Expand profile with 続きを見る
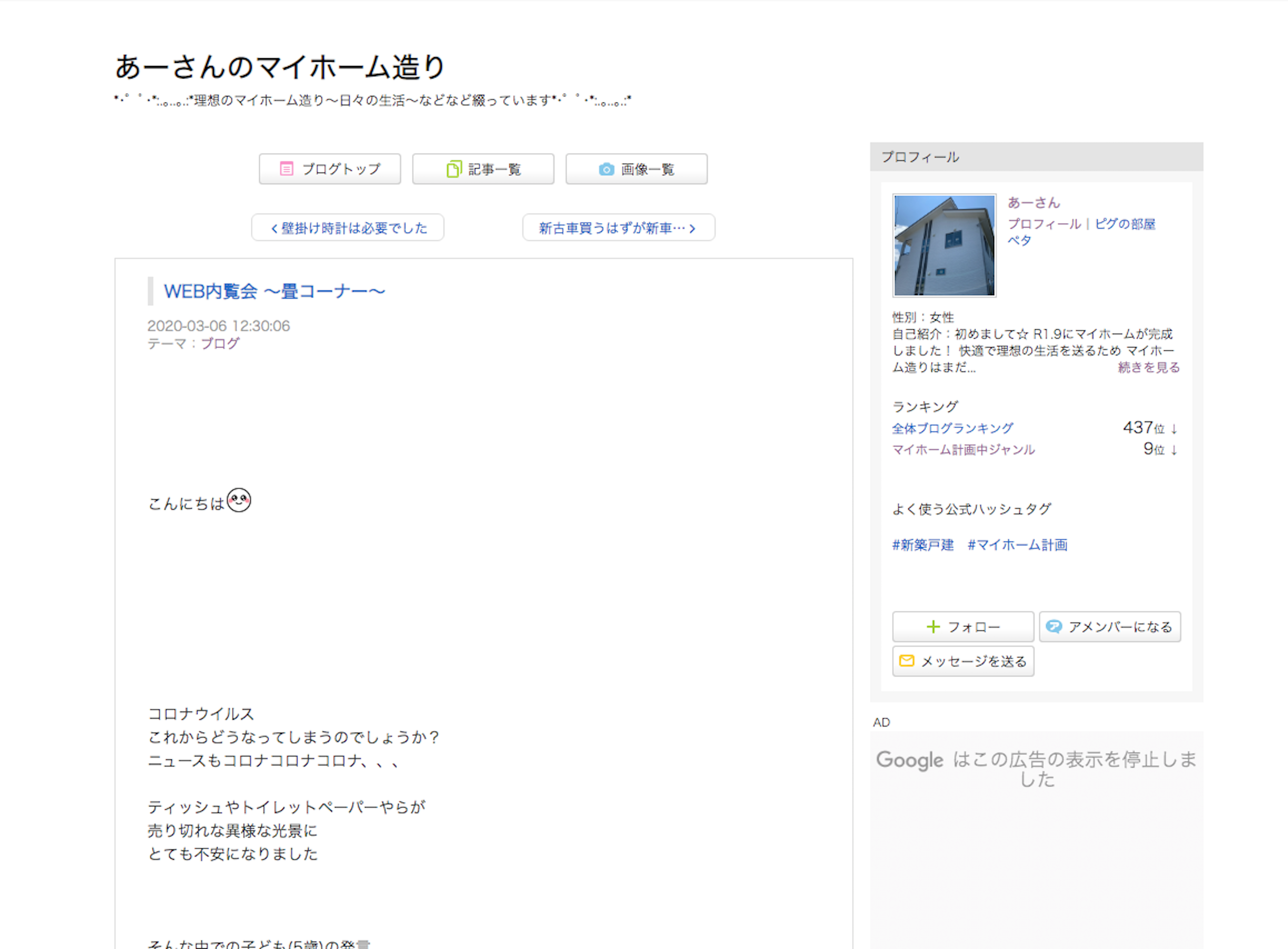Image resolution: width=1288 pixels, height=949 pixels. coord(1148,368)
